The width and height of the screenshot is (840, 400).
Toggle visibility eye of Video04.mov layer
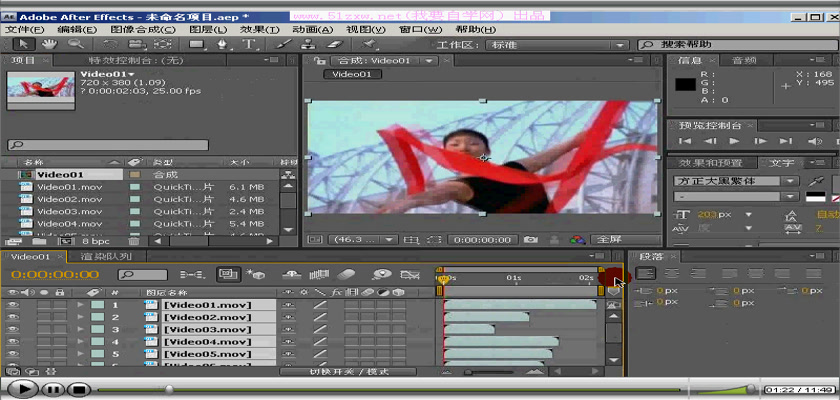(12, 342)
